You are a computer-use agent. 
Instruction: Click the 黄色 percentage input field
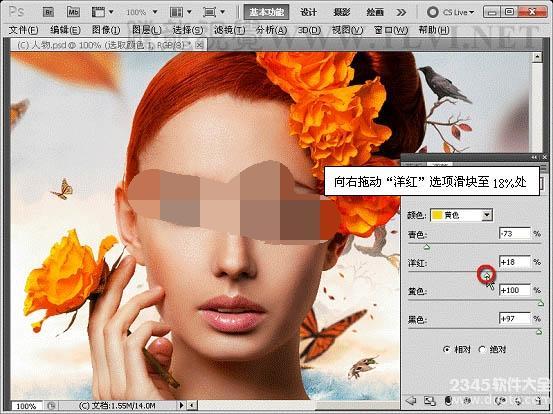(515, 290)
